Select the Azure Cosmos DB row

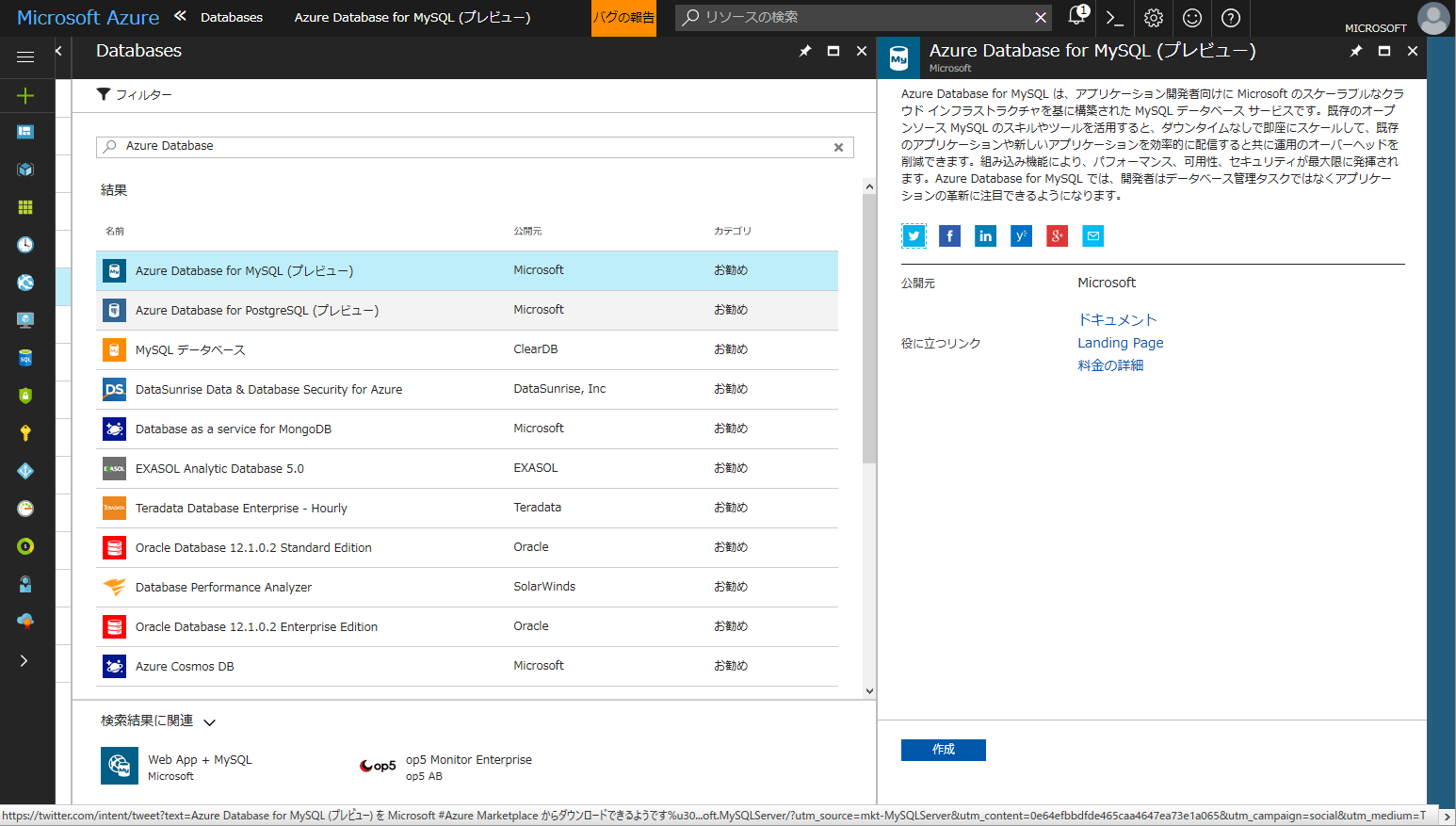[467, 666]
